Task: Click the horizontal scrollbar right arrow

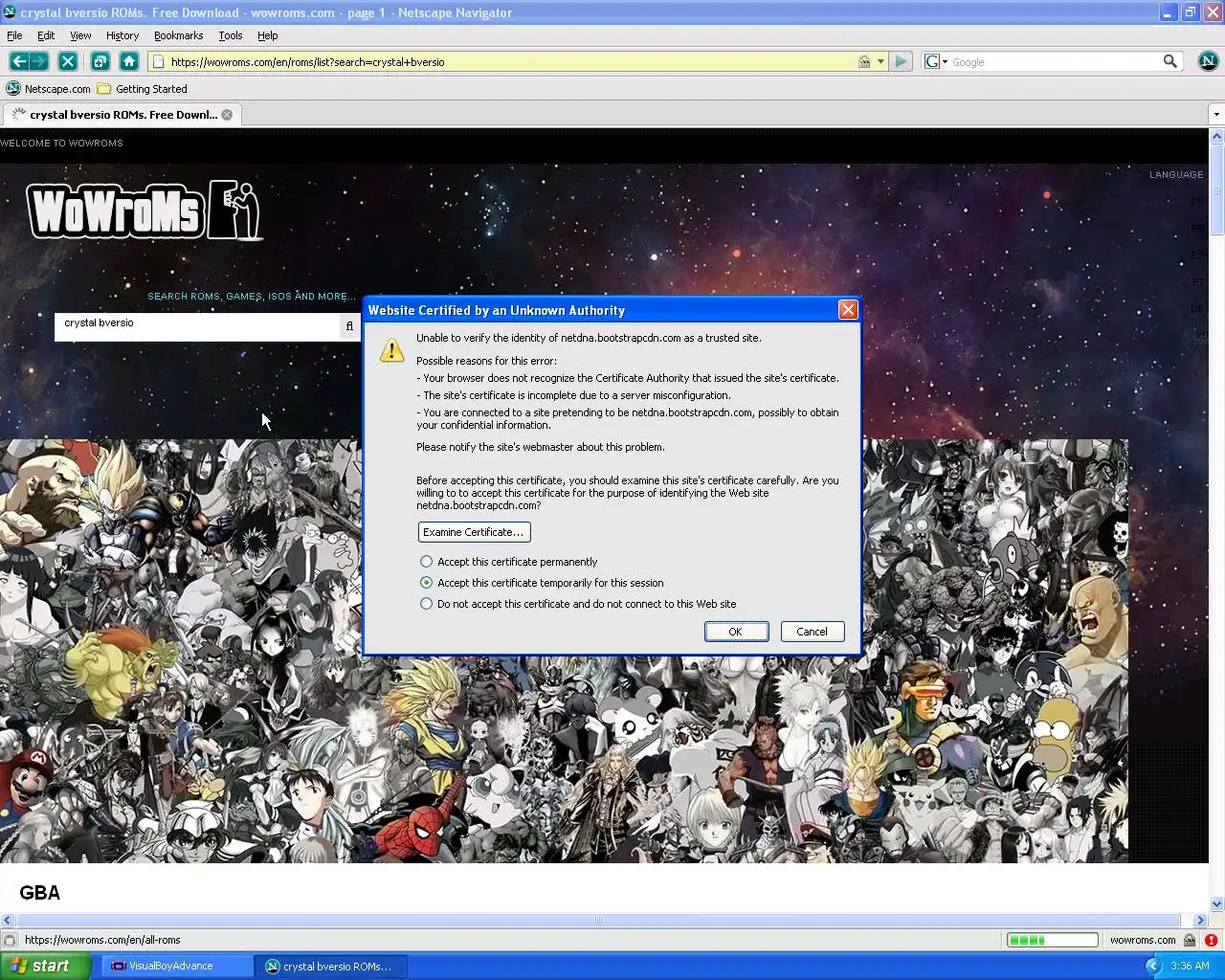Action: pyautogui.click(x=1200, y=920)
